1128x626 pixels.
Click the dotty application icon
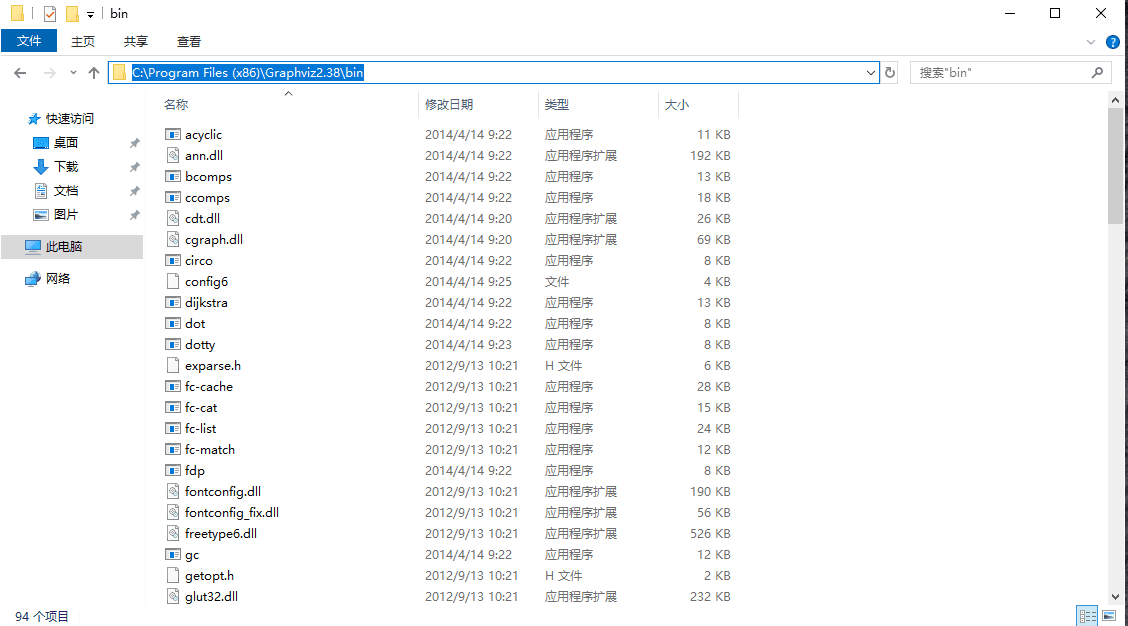click(x=173, y=345)
